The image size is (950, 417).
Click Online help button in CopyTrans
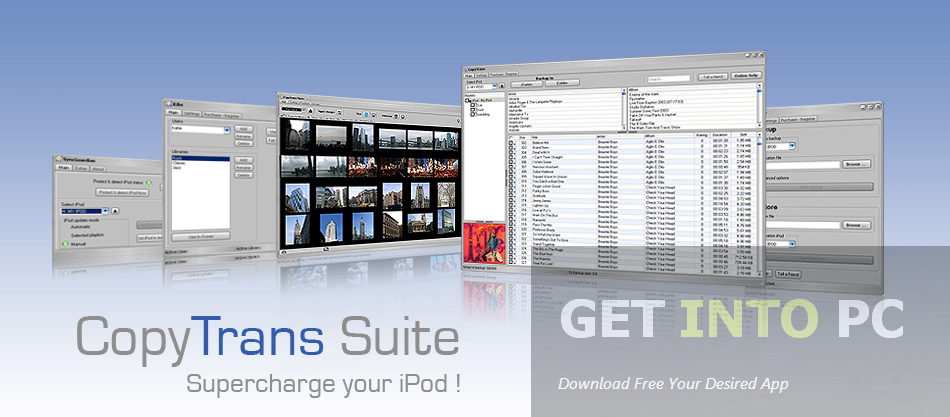pos(746,75)
